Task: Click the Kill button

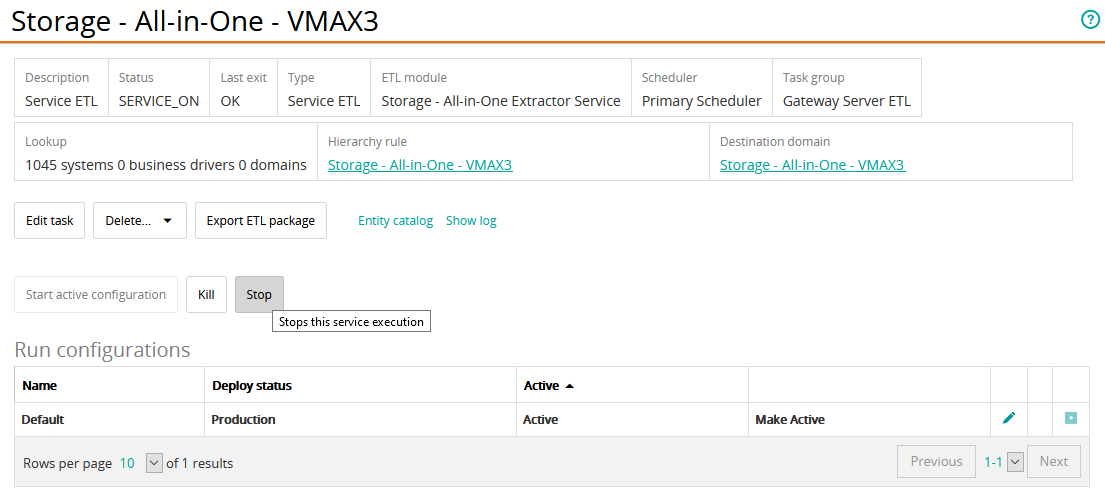Action: [206, 294]
